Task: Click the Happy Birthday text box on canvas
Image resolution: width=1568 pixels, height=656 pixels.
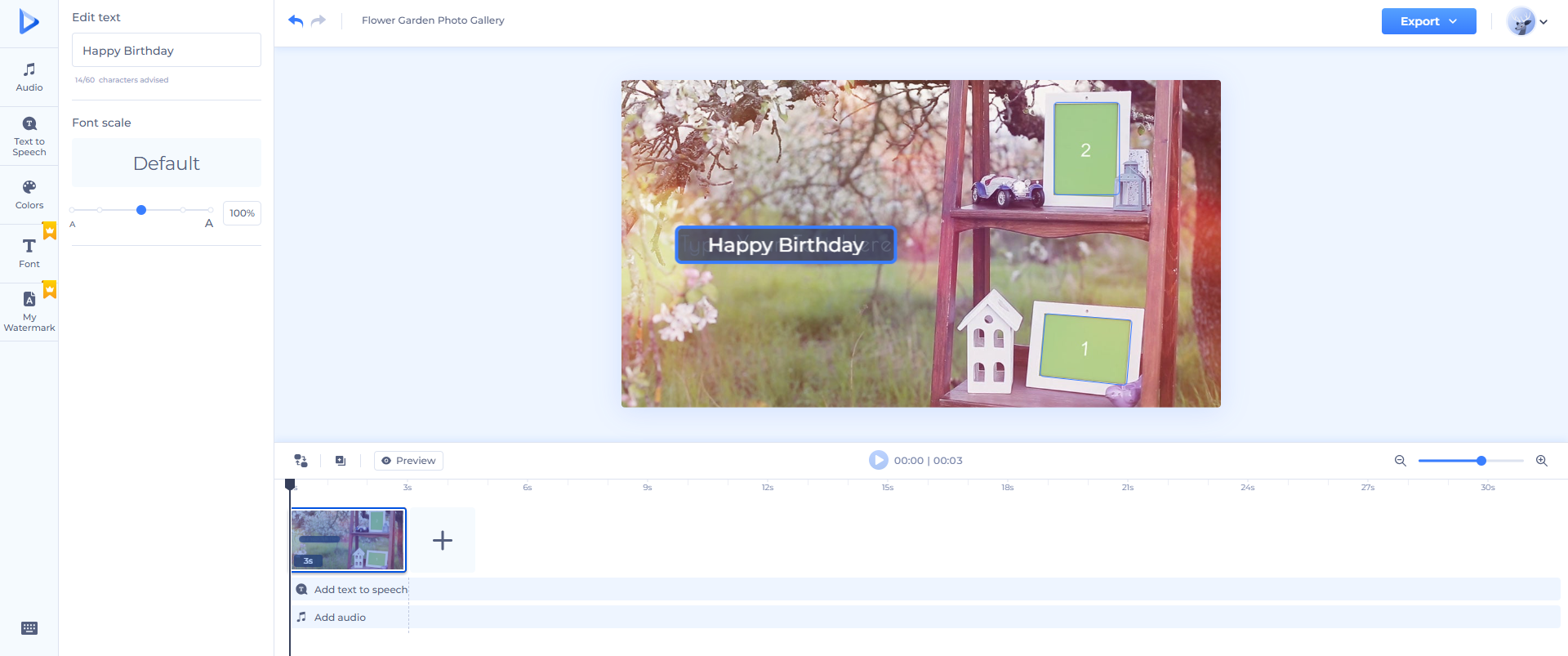Action: point(786,245)
